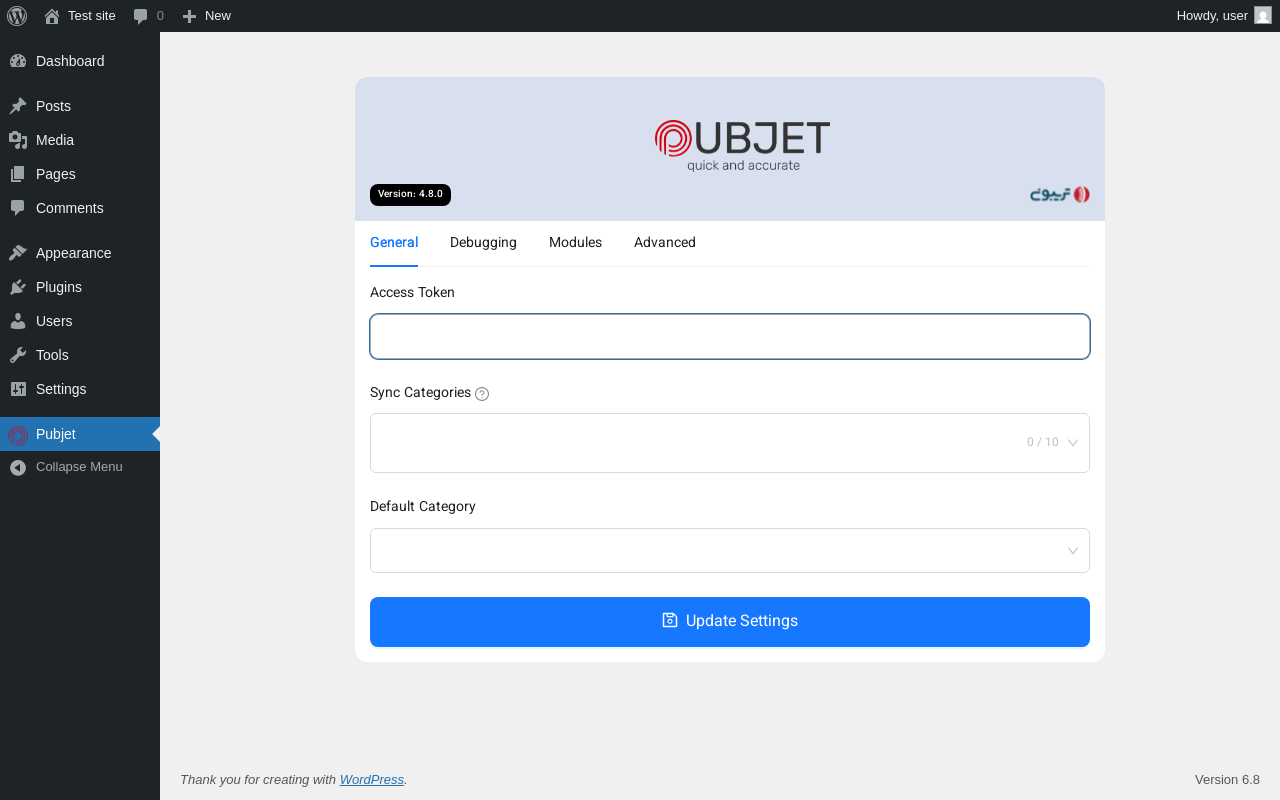
Task: Open Settings menu item
Action: point(80,389)
